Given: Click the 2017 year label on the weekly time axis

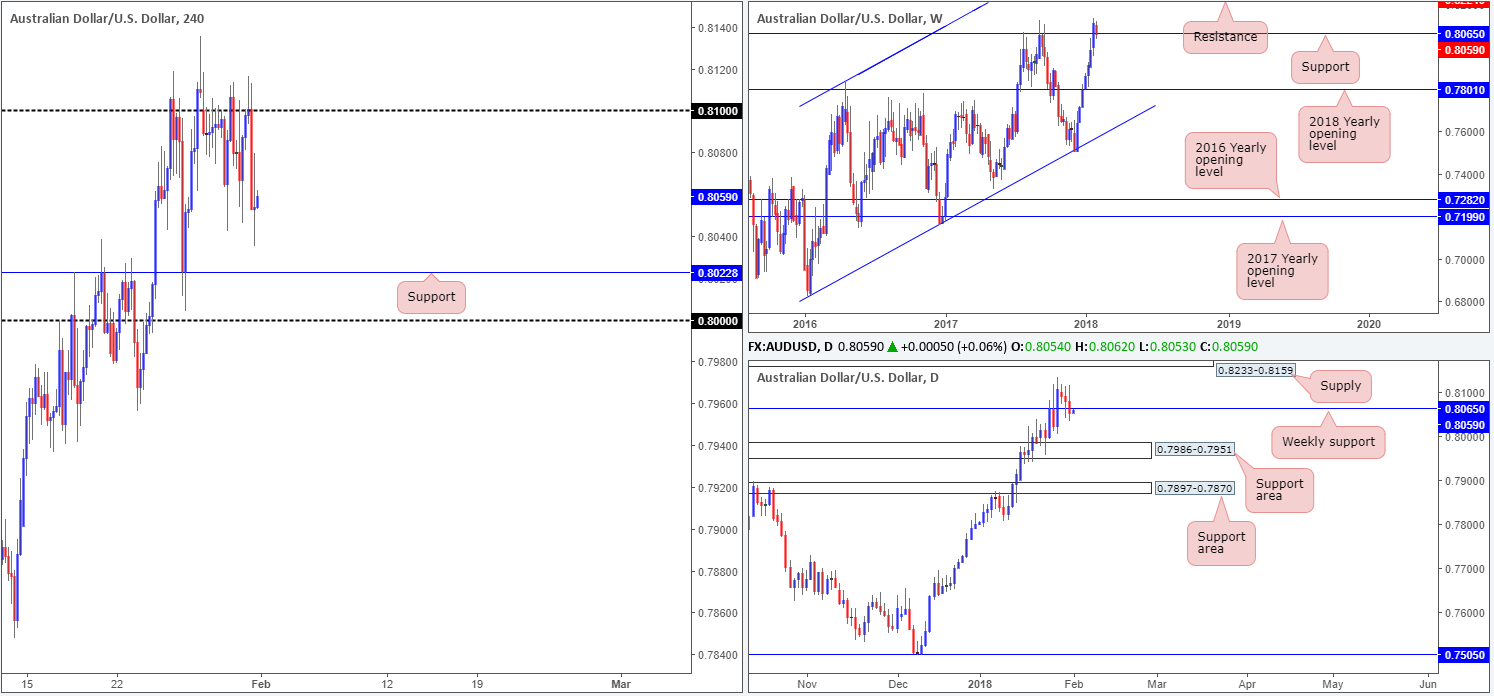Looking at the screenshot, I should coord(946,324).
